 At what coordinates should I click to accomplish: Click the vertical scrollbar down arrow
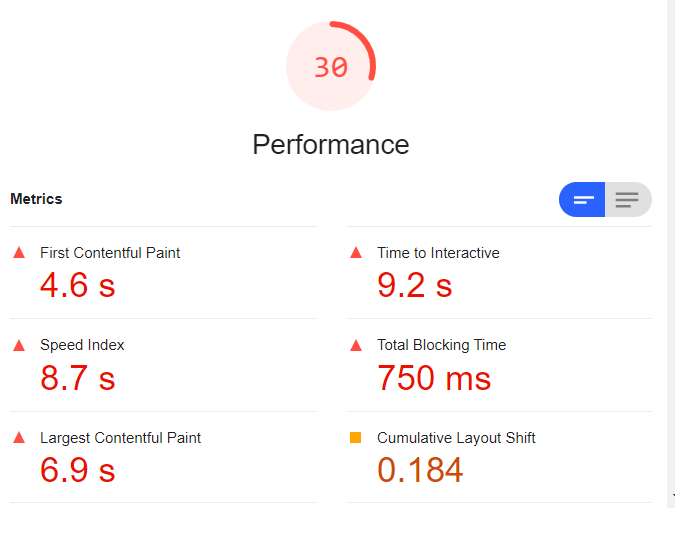(672, 496)
